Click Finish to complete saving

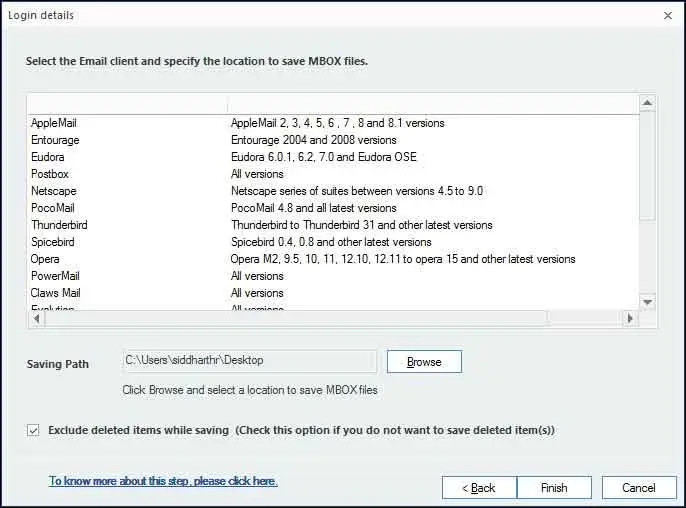pos(554,487)
